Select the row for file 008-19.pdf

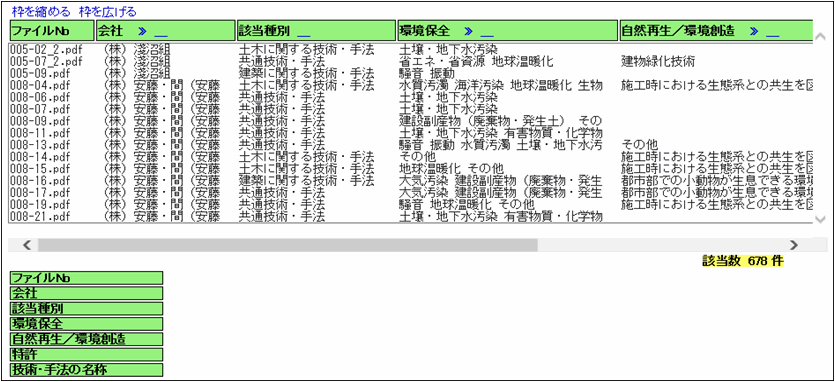[x=411, y=204]
